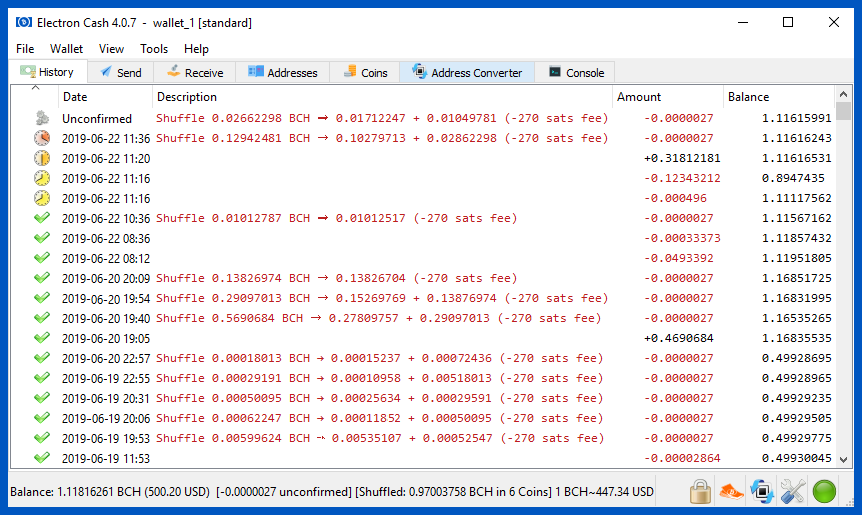Switch to the Coins tab
Image resolution: width=862 pixels, height=515 pixels.
point(365,73)
